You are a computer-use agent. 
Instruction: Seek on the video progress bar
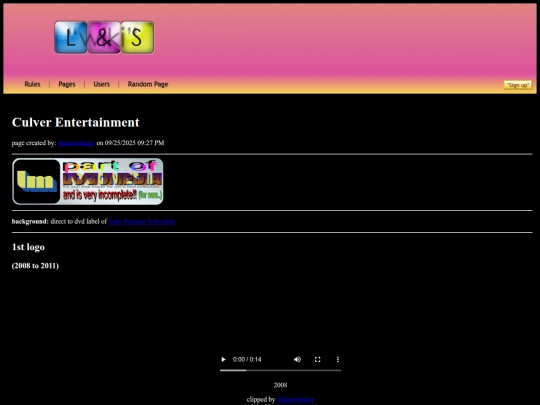(280, 371)
